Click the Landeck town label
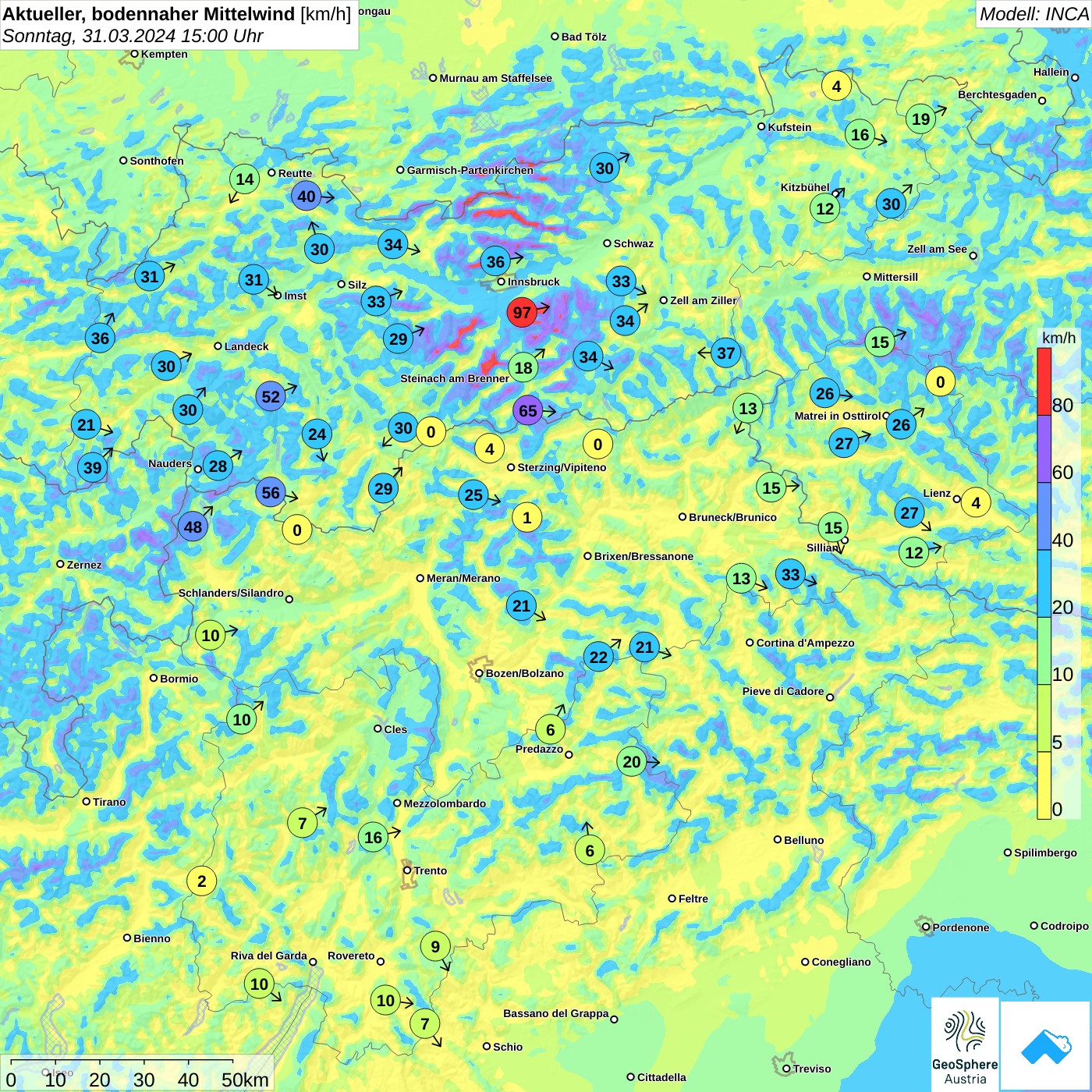The width and height of the screenshot is (1092, 1092). pyautogui.click(x=246, y=346)
